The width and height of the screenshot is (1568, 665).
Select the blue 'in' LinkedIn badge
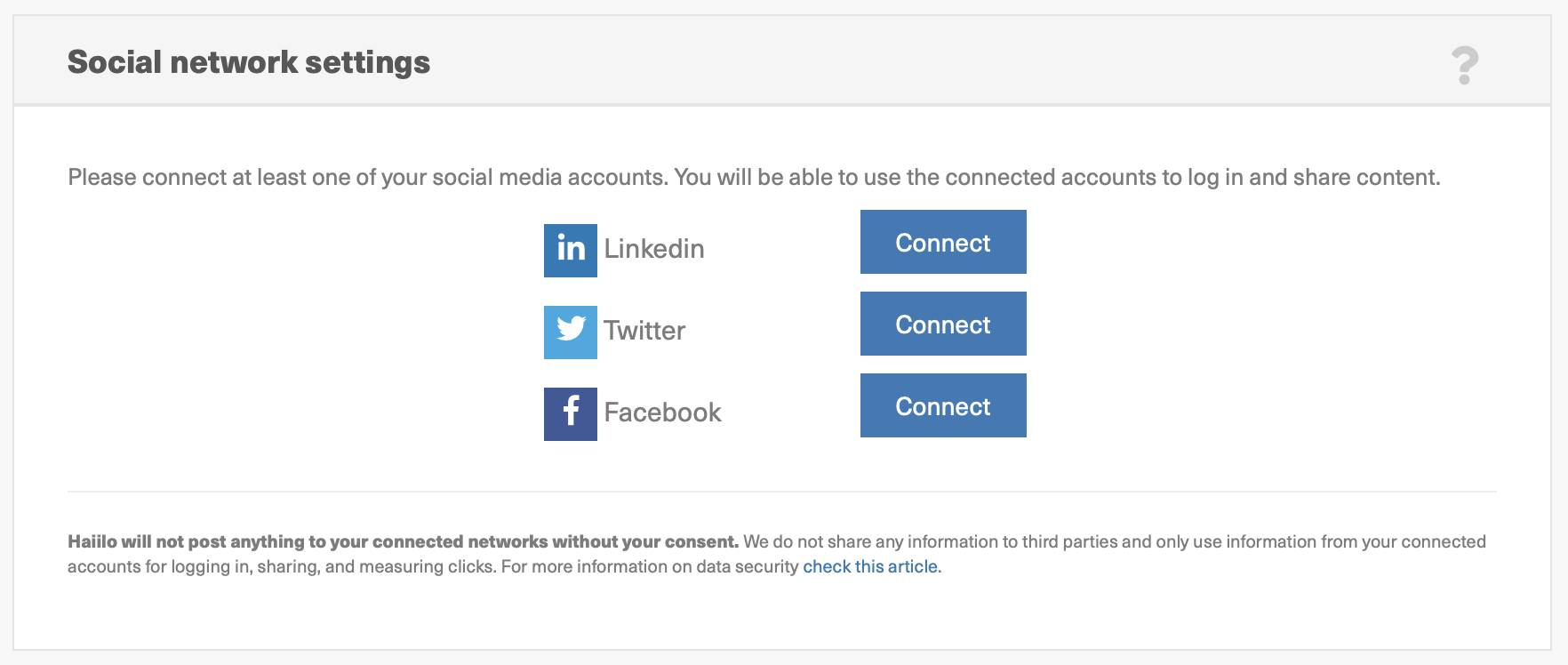click(x=569, y=251)
